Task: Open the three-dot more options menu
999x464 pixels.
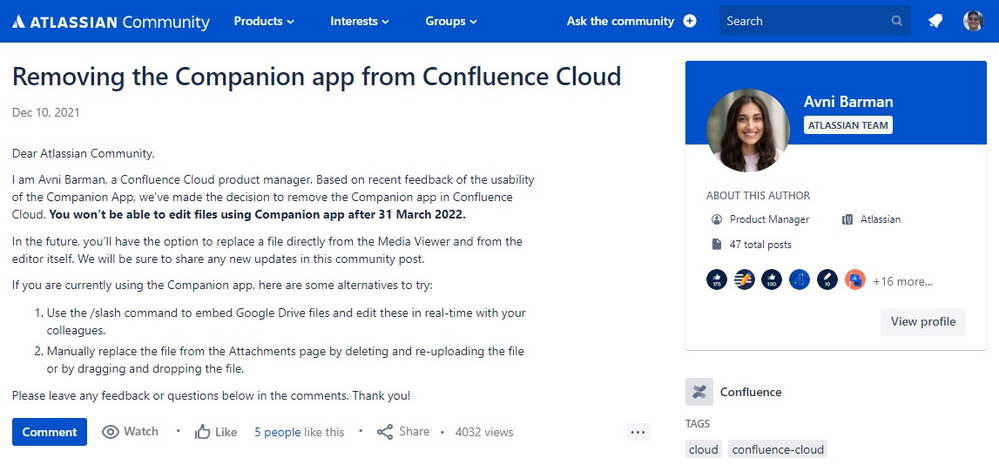Action: [638, 432]
